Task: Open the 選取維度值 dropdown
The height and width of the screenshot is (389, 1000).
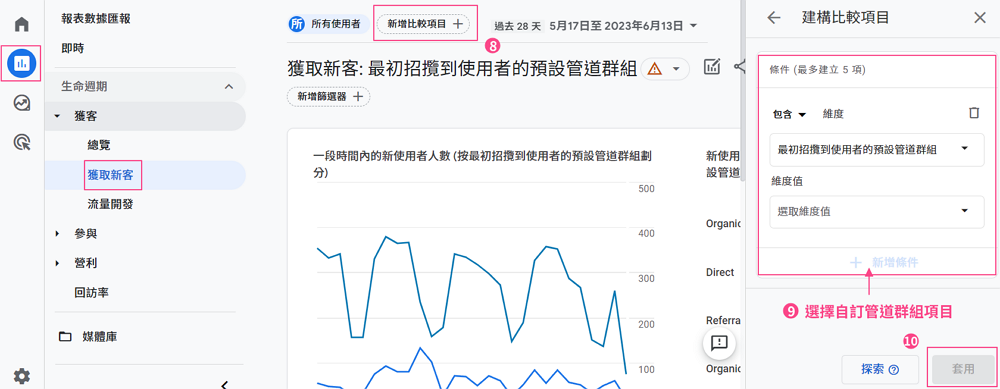Action: point(877,212)
